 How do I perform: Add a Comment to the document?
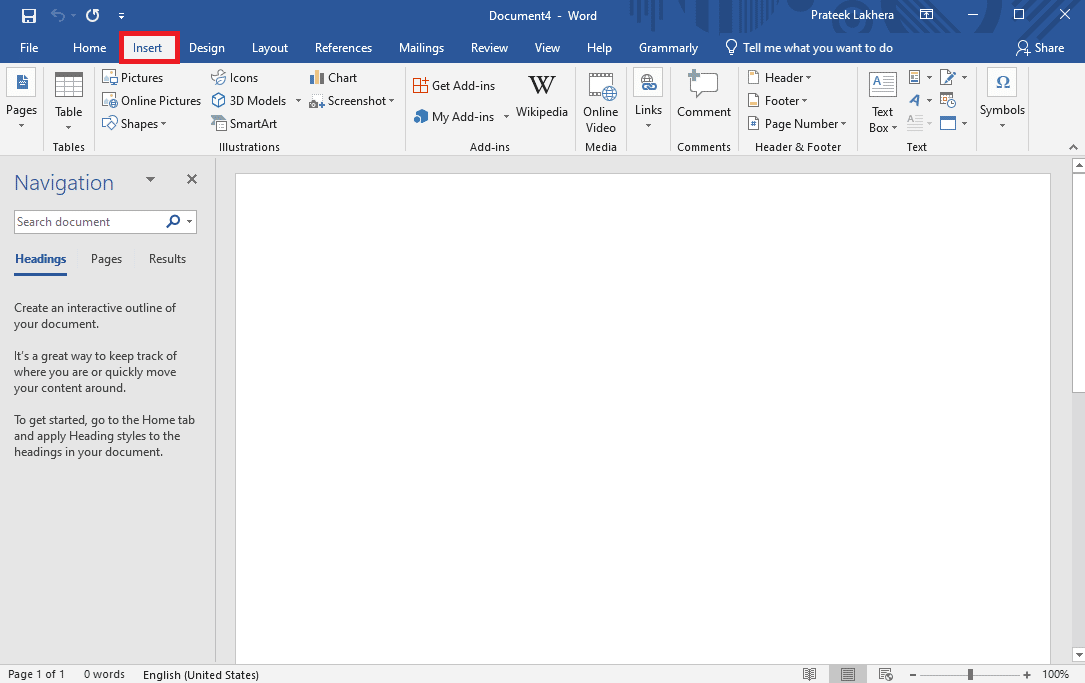tap(704, 95)
